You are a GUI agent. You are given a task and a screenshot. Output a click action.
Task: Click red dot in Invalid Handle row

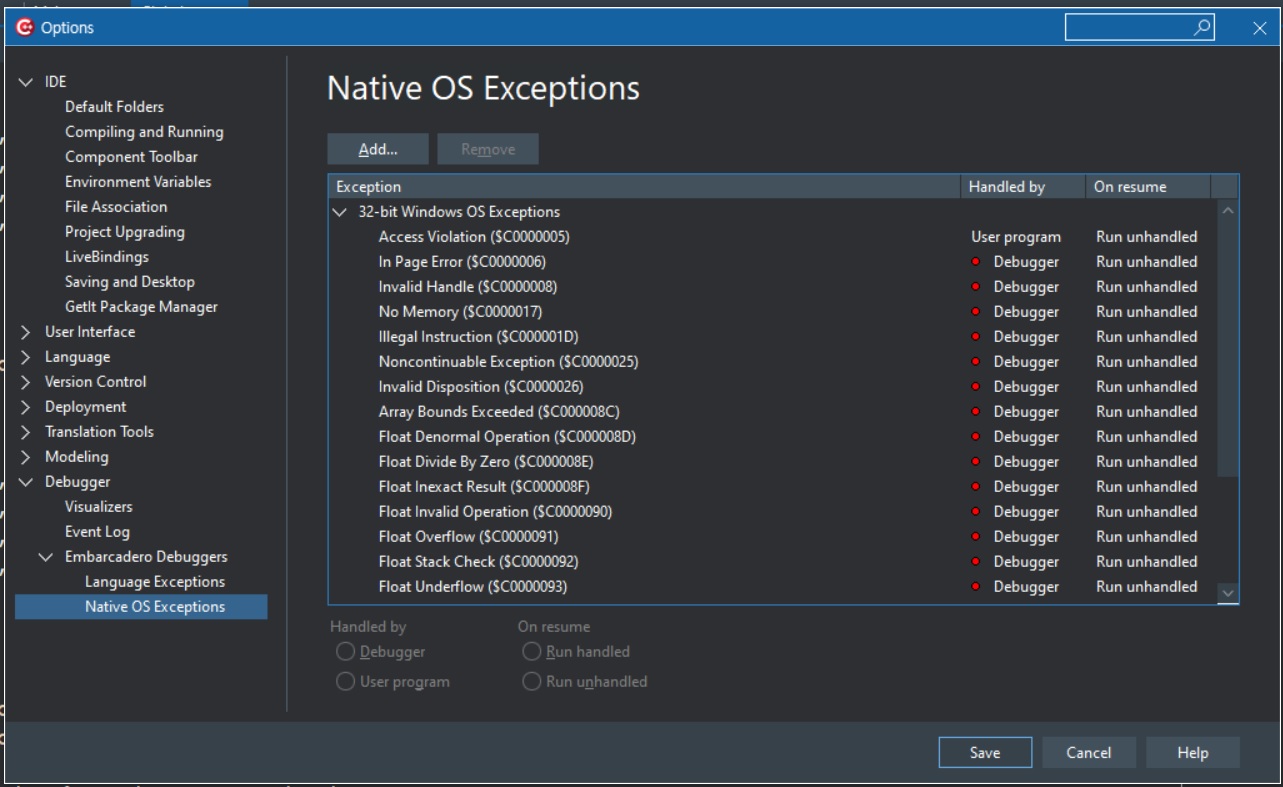pos(975,287)
